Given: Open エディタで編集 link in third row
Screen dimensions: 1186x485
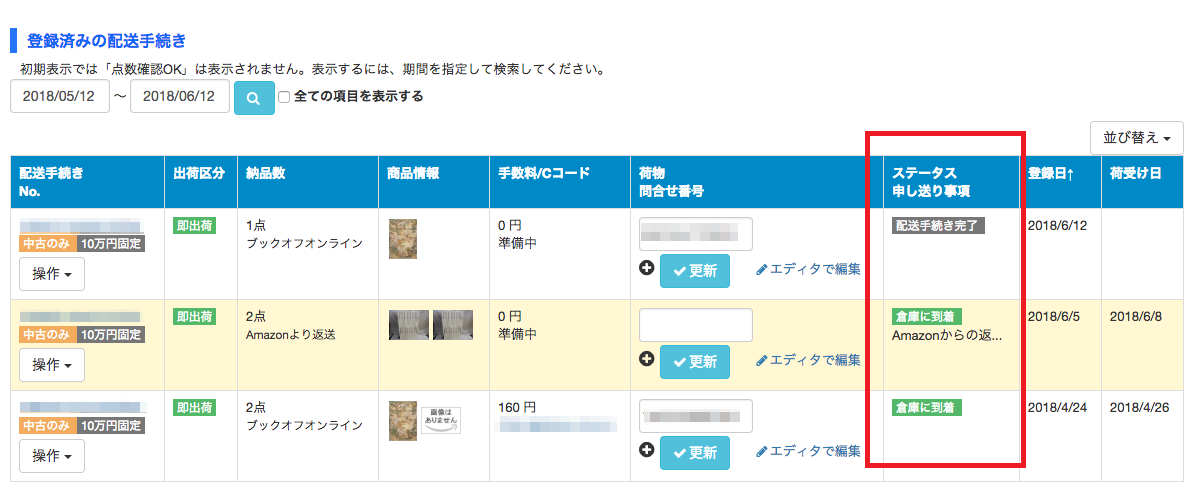Looking at the screenshot, I should [808, 451].
